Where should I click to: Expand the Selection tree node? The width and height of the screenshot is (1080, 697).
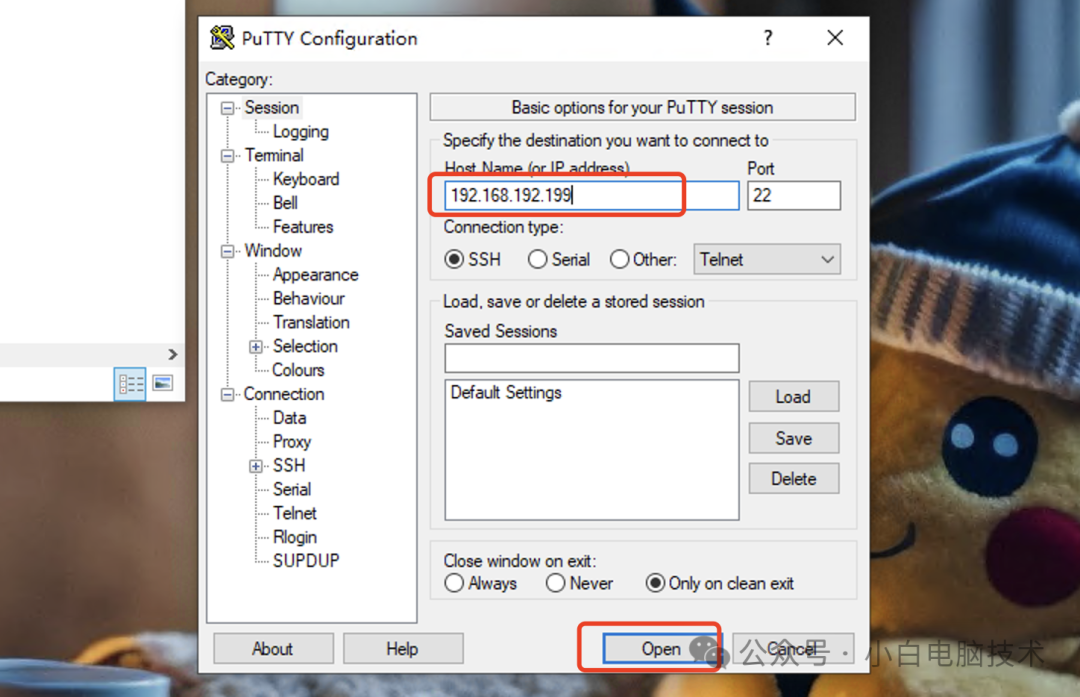tap(256, 346)
